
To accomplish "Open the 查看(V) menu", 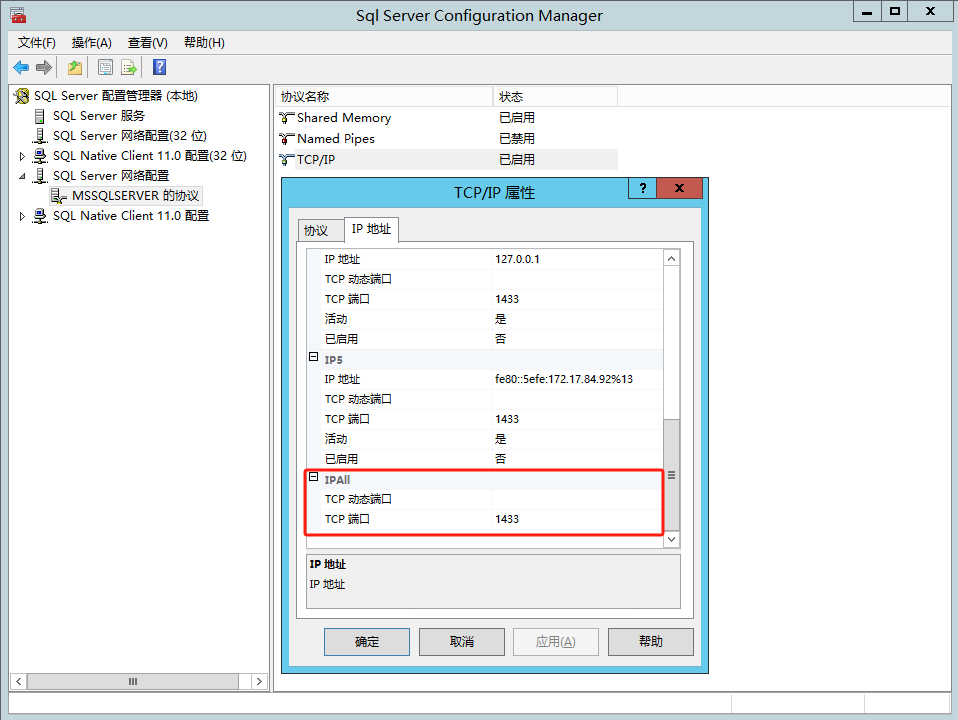I will 147,43.
